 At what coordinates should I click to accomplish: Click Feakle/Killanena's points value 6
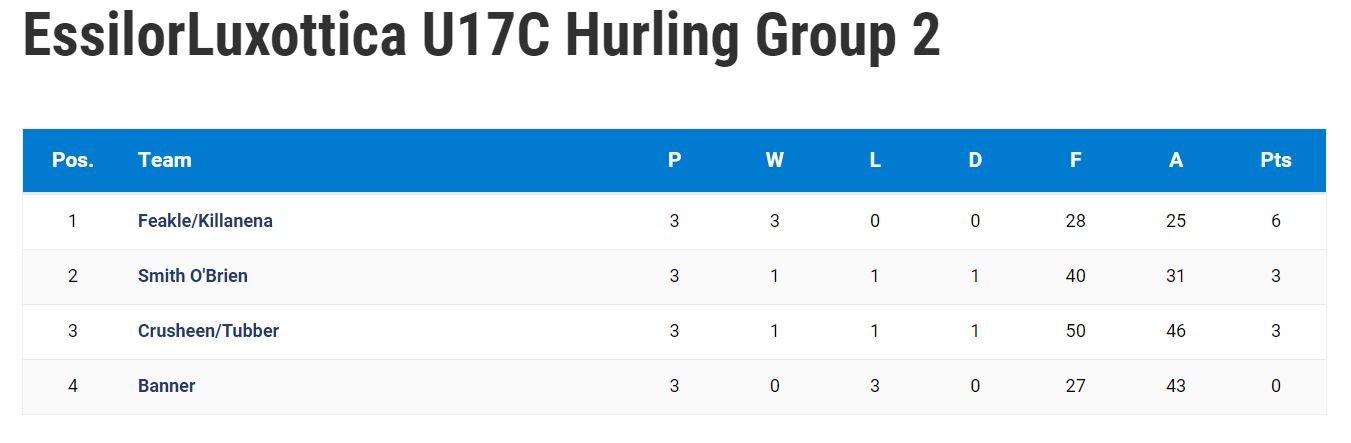[x=1276, y=221]
